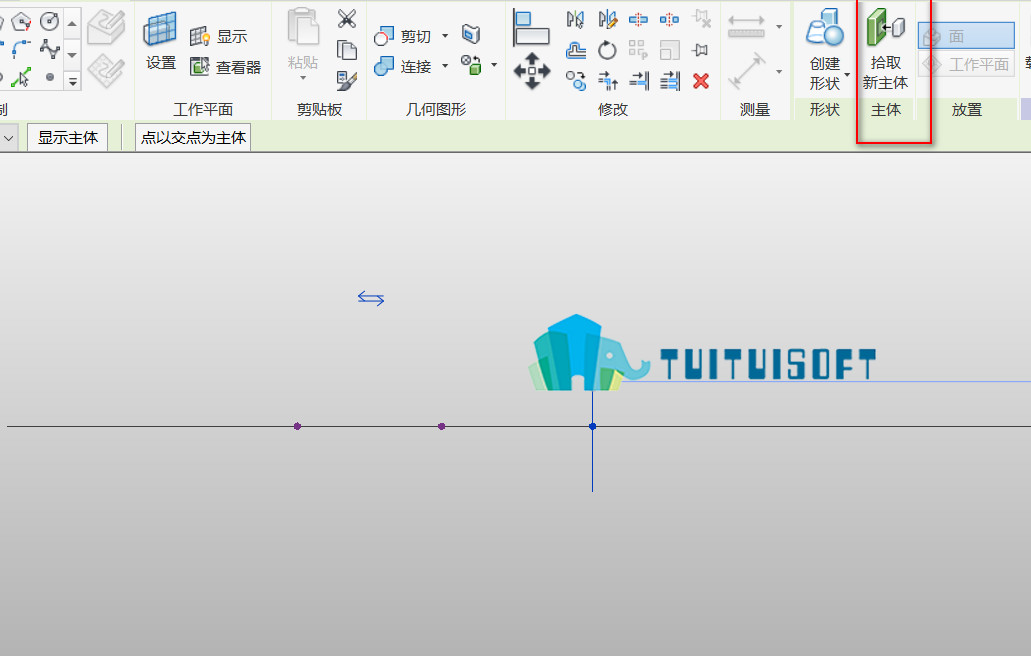Toggle 点以交点为主体 option
This screenshot has width=1031, height=656.
click(x=193, y=137)
